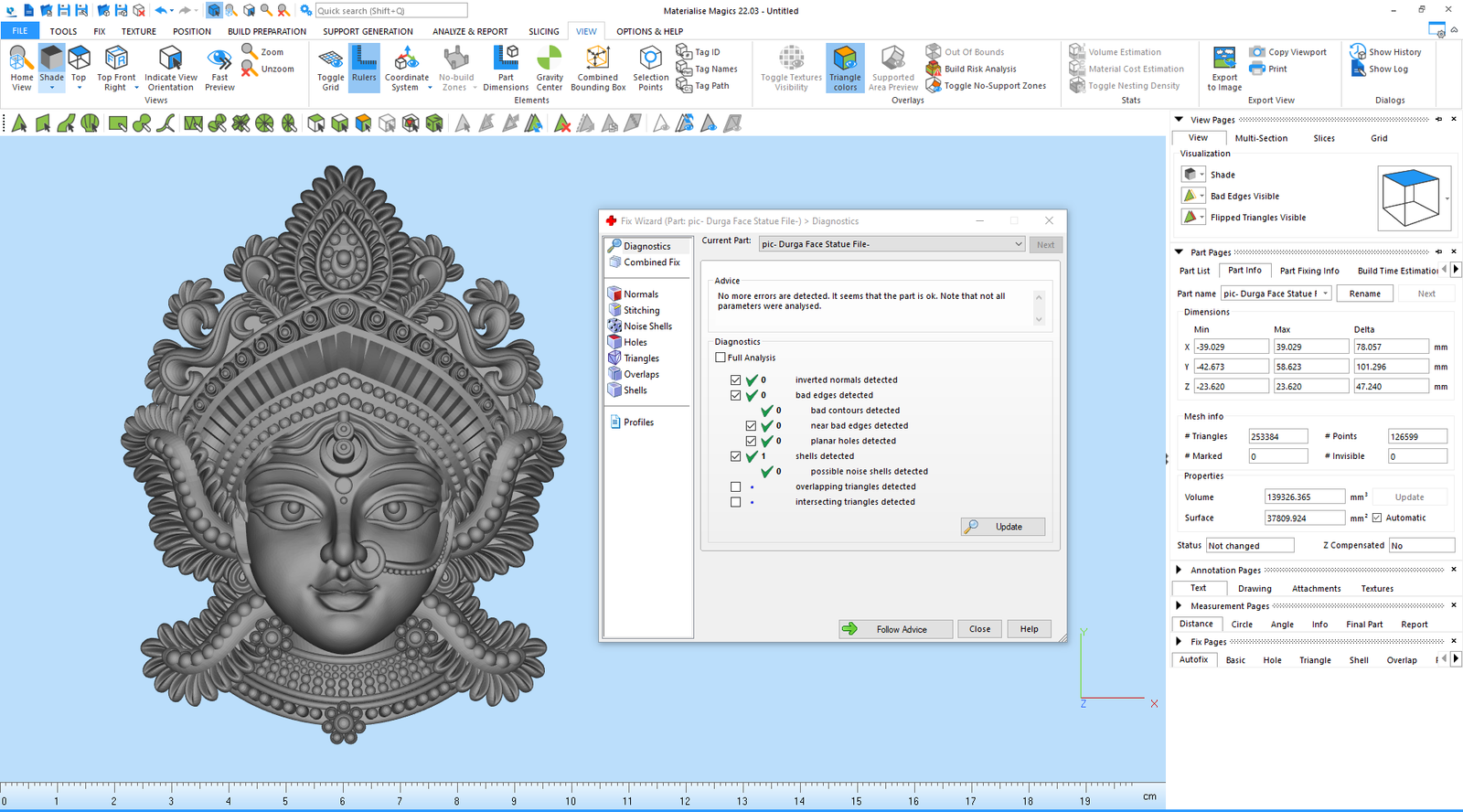1463x812 pixels.
Task: Collapse the View Pages panel
Action: click(1179, 119)
